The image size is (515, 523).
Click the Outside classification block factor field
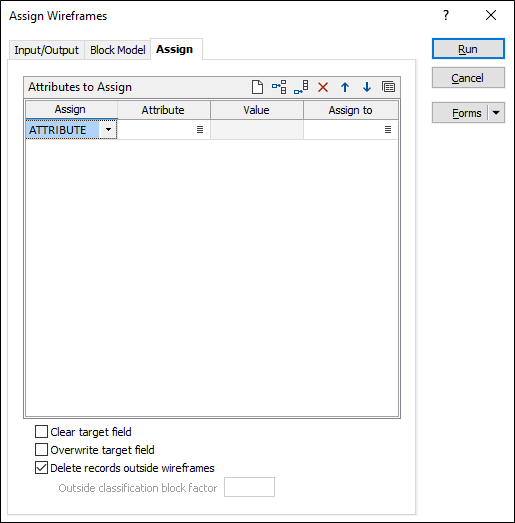pyautogui.click(x=249, y=487)
